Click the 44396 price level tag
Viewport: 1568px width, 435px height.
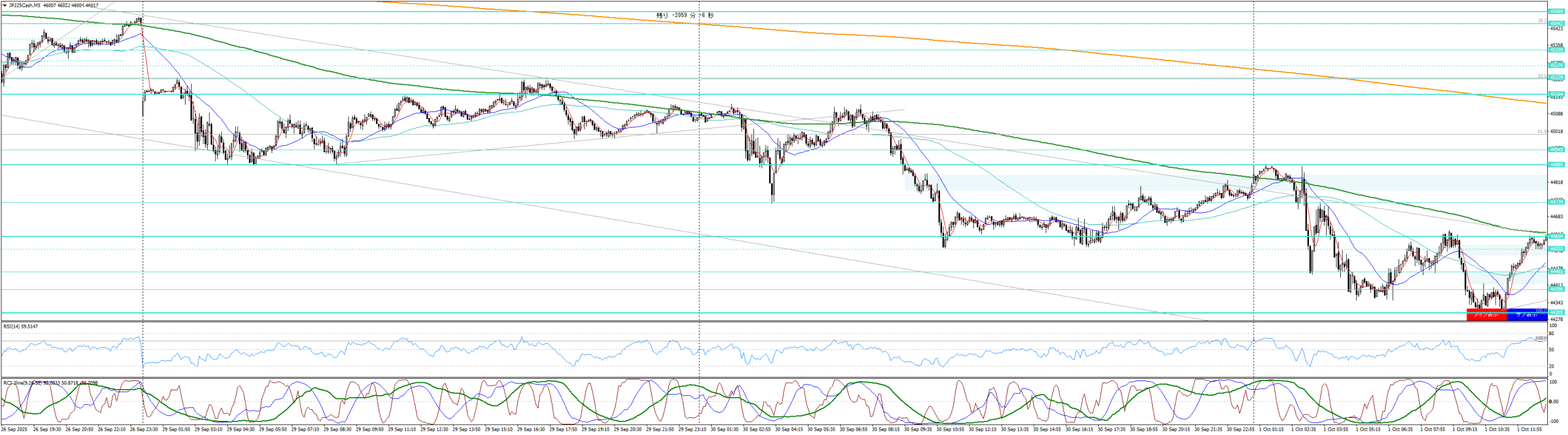[x=1556, y=289]
